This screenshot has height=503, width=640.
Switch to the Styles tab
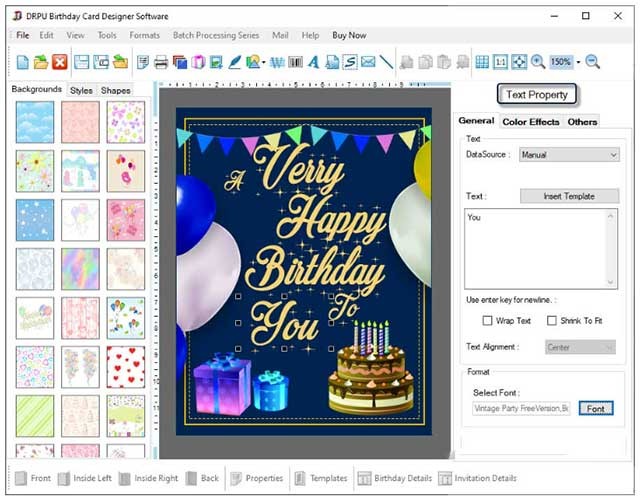[81, 90]
